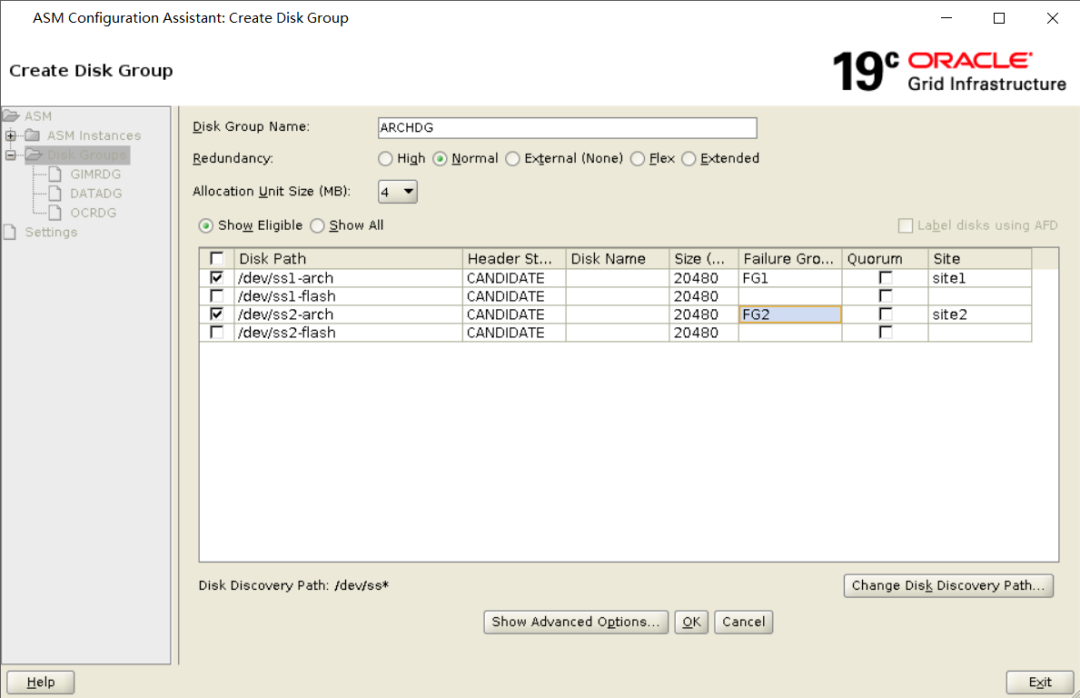The image size is (1080, 698).
Task: Check the /dev/ss2-flash disk checkbox
Action: coord(216,332)
